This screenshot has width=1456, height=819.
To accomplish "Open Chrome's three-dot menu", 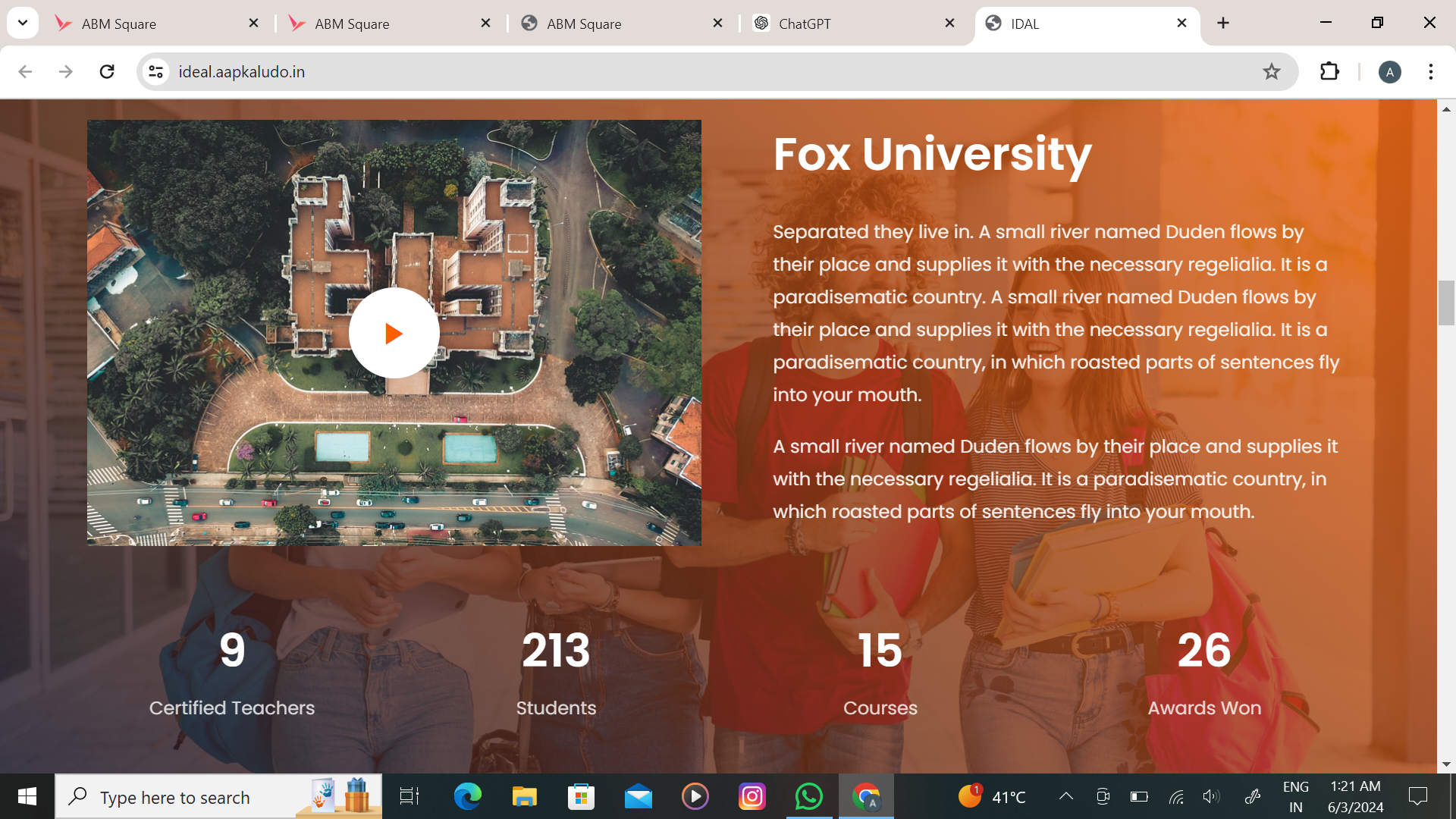I will 1430,71.
